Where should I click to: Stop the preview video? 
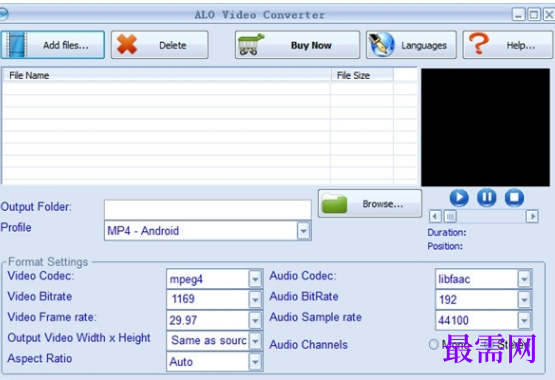[x=514, y=197]
